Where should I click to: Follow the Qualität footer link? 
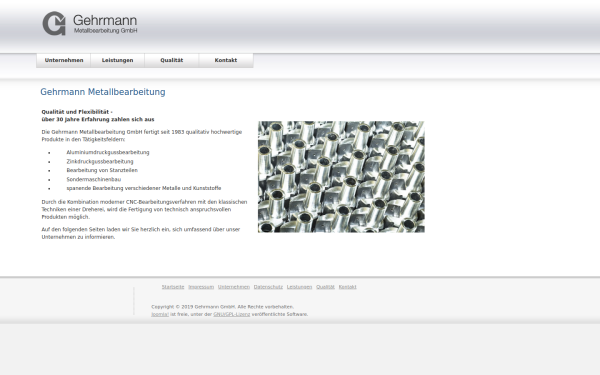pyautogui.click(x=325, y=287)
